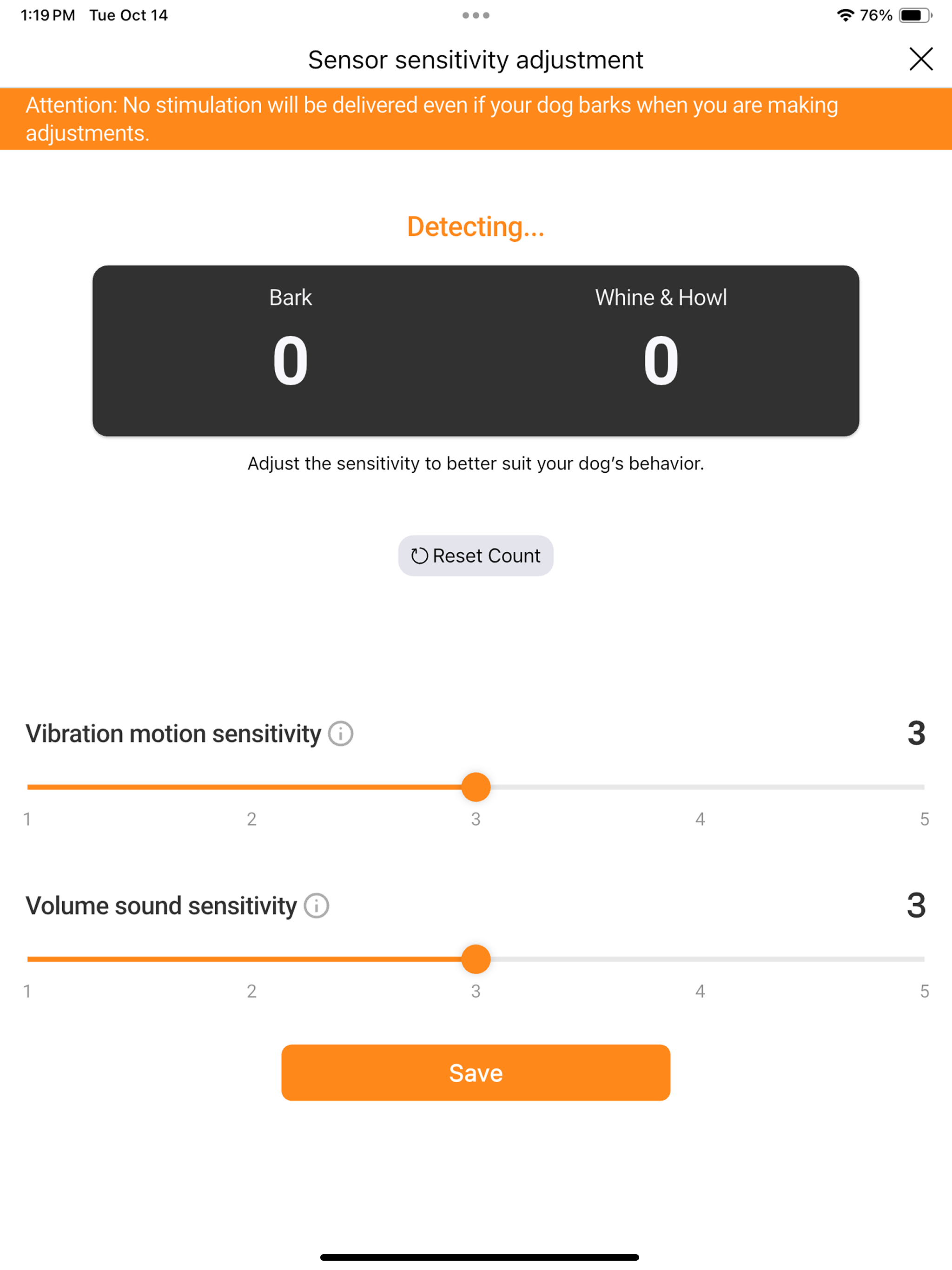
Task: Set volume sound sensitivity to level 1
Action: 27,959
